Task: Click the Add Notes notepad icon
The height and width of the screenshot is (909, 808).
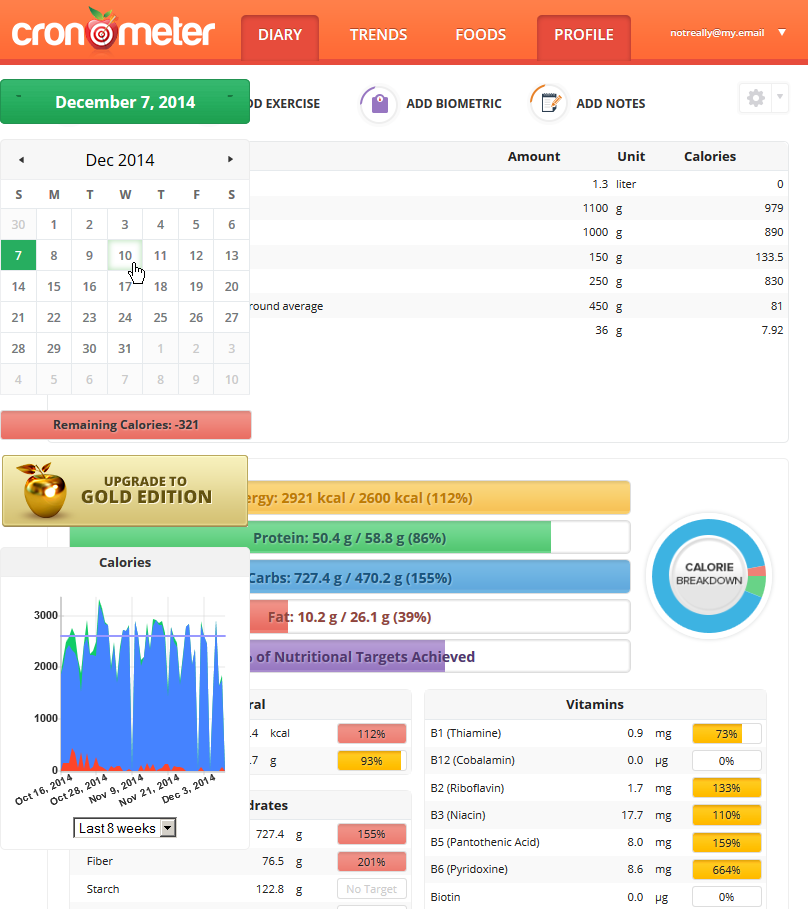Action: (548, 102)
